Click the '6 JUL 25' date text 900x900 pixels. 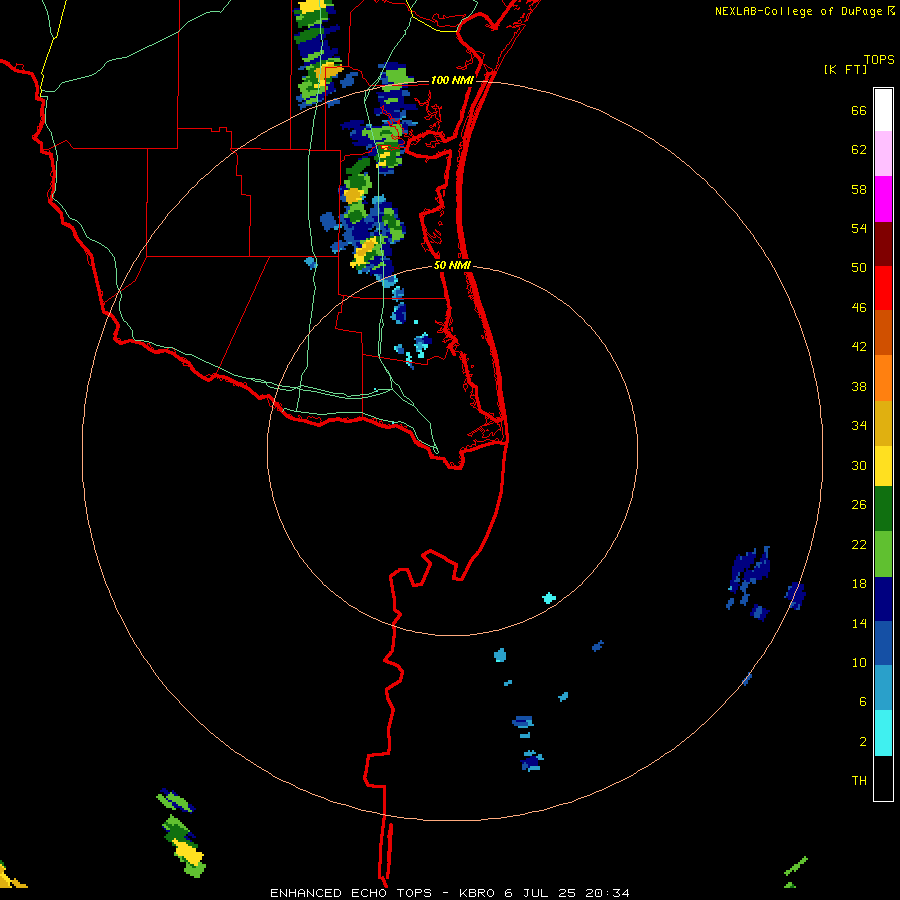[x=540, y=893]
